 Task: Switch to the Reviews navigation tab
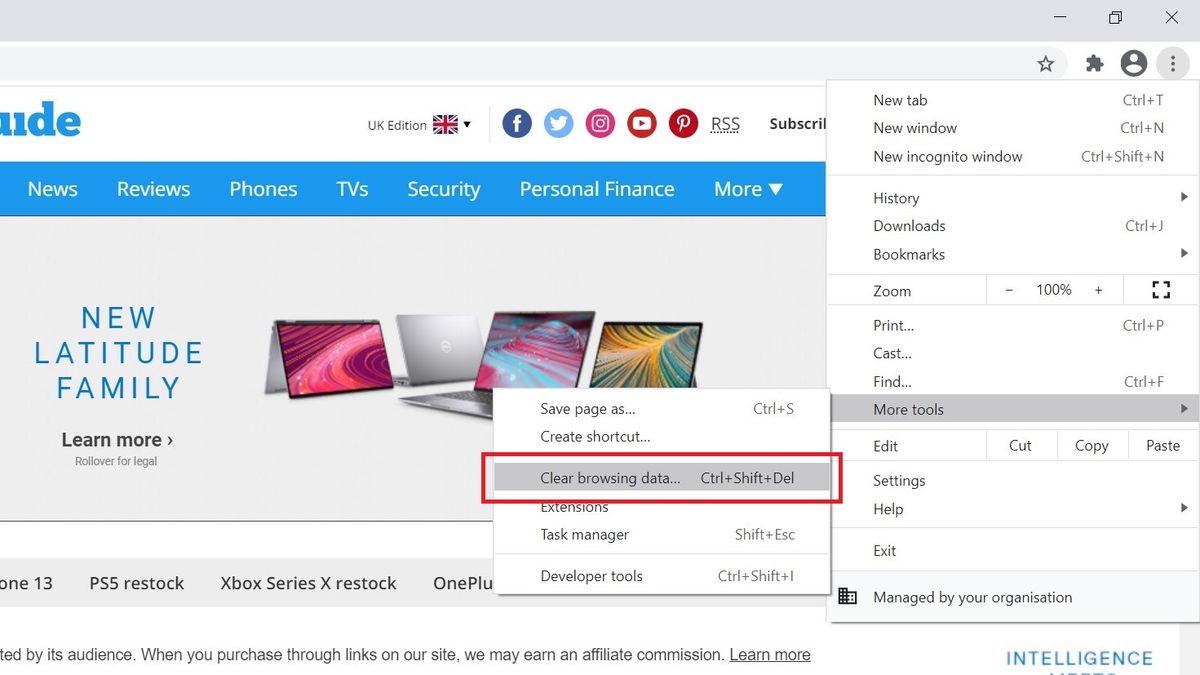click(x=153, y=189)
